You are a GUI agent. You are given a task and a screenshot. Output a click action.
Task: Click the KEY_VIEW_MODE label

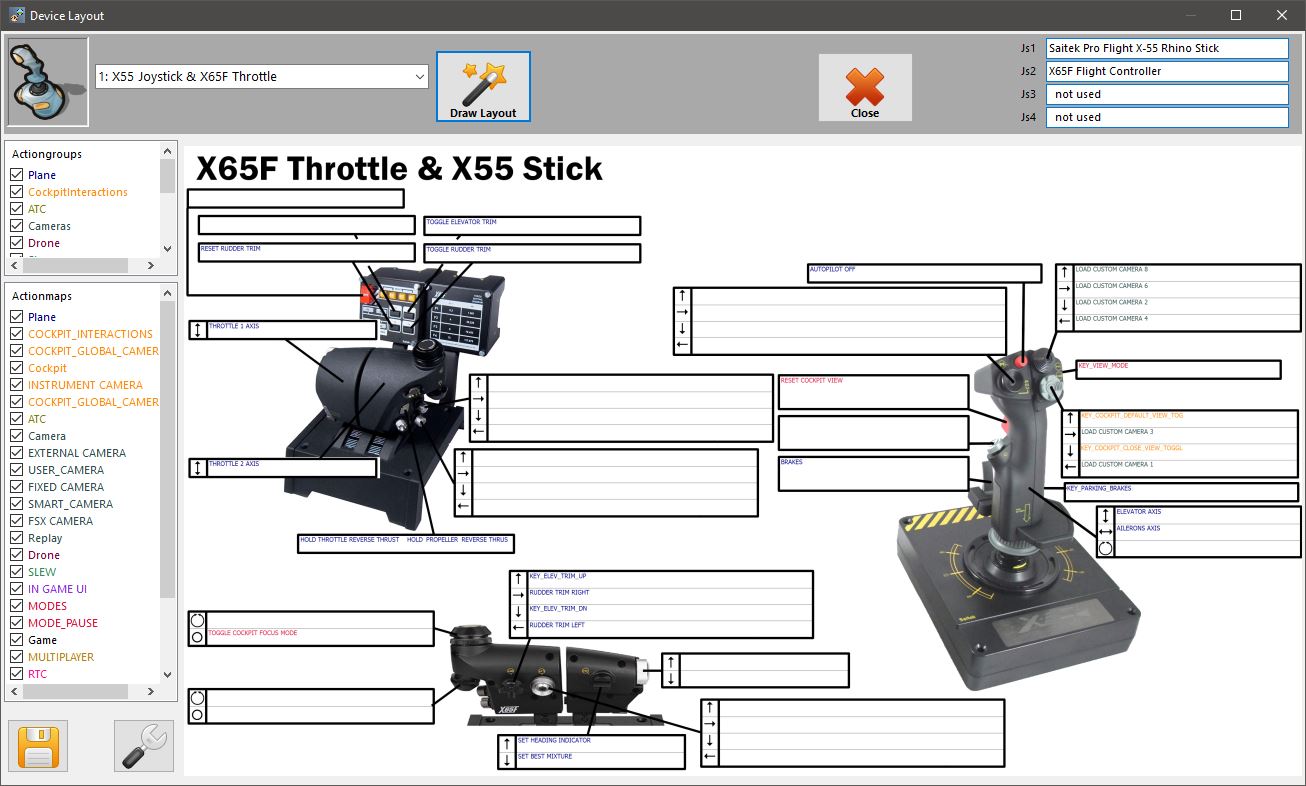coord(1104,366)
